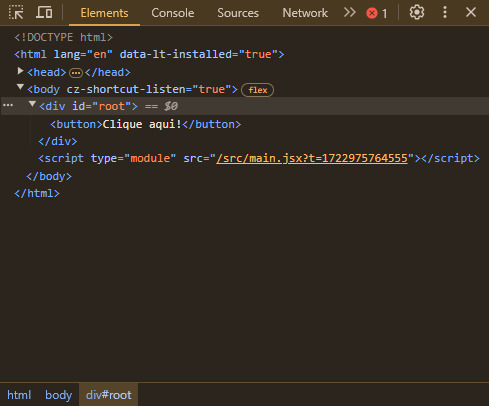The width and height of the screenshot is (489, 406).
Task: Select the closing /div tag row
Action: pos(58,141)
